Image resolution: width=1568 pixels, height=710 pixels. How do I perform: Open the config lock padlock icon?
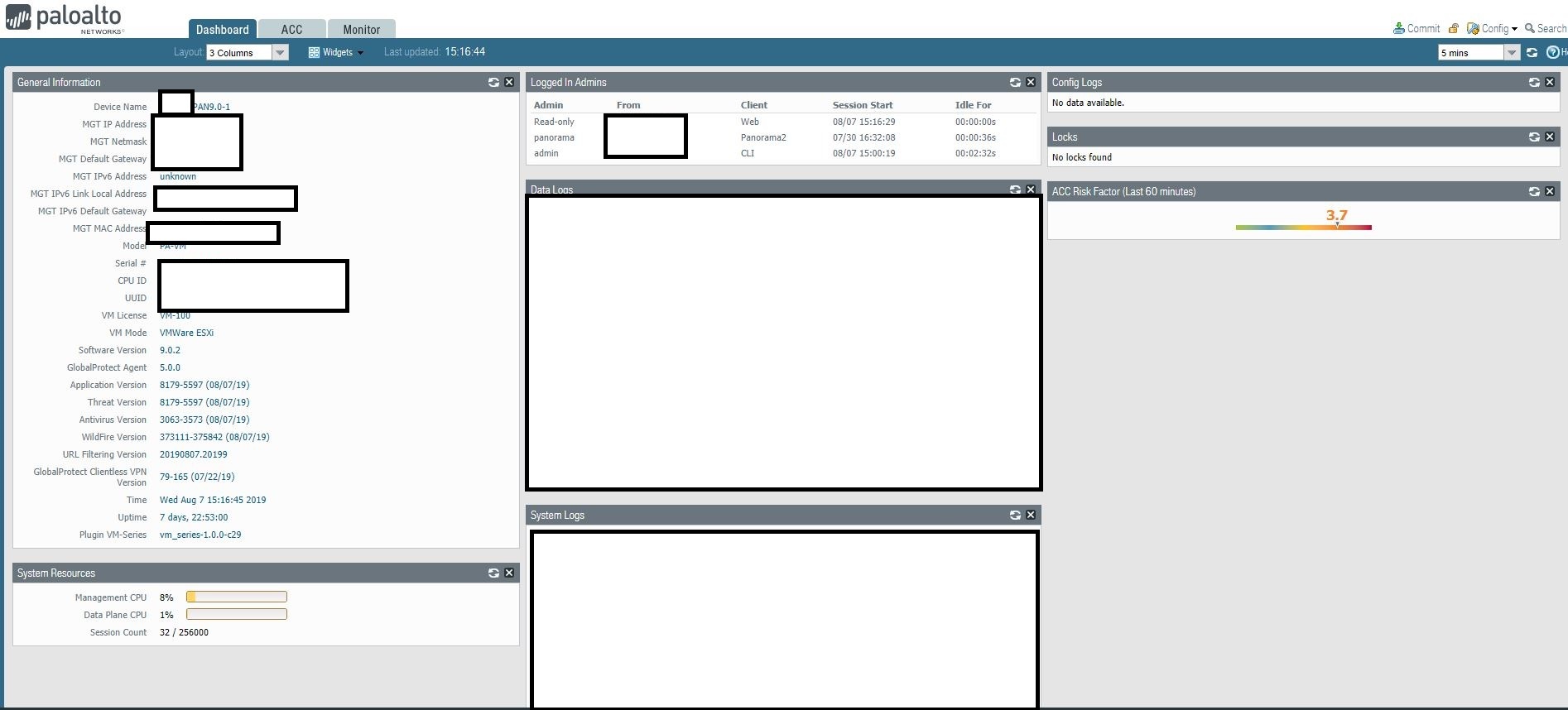click(1454, 28)
